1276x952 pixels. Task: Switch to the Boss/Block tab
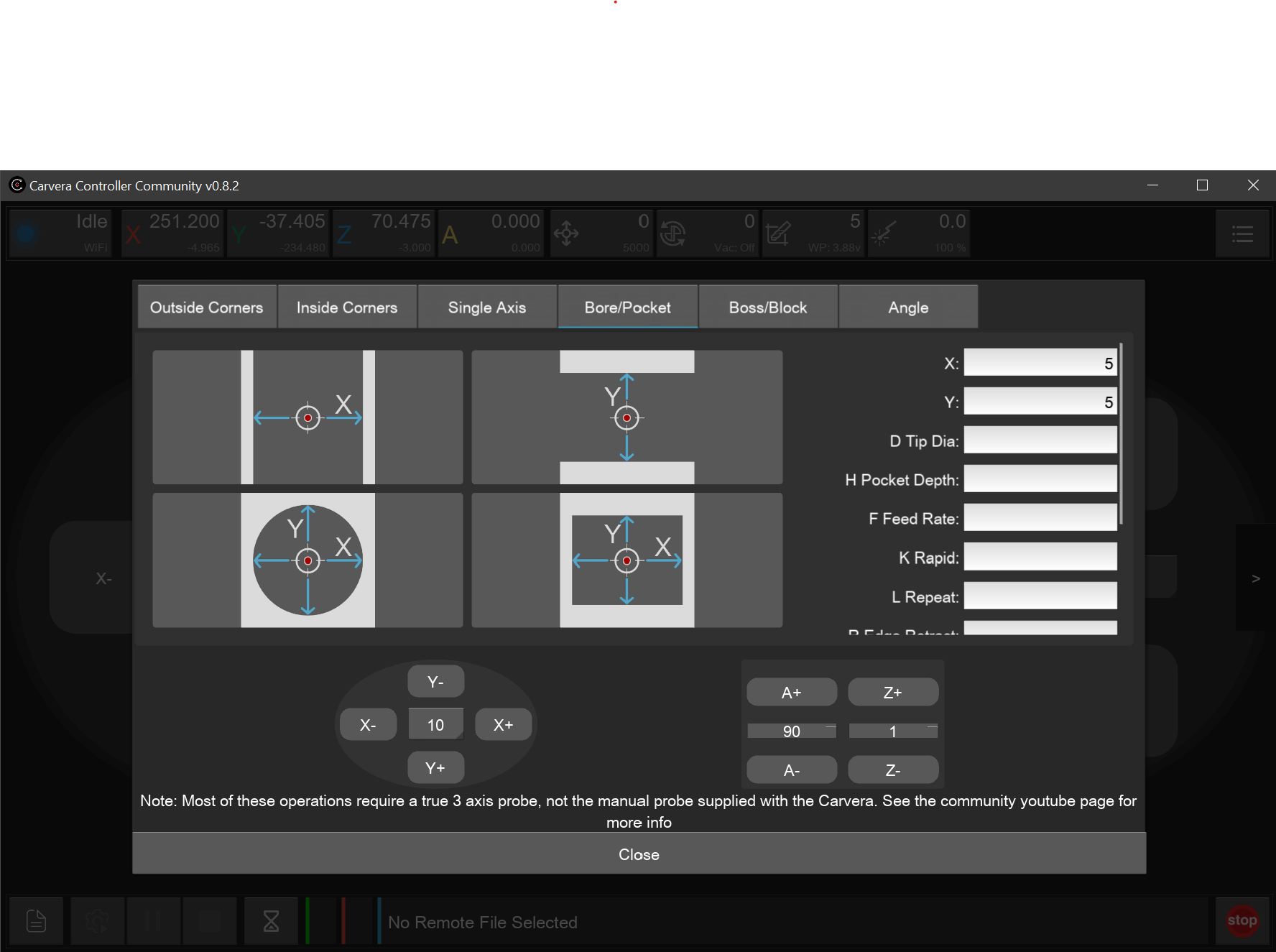point(767,308)
